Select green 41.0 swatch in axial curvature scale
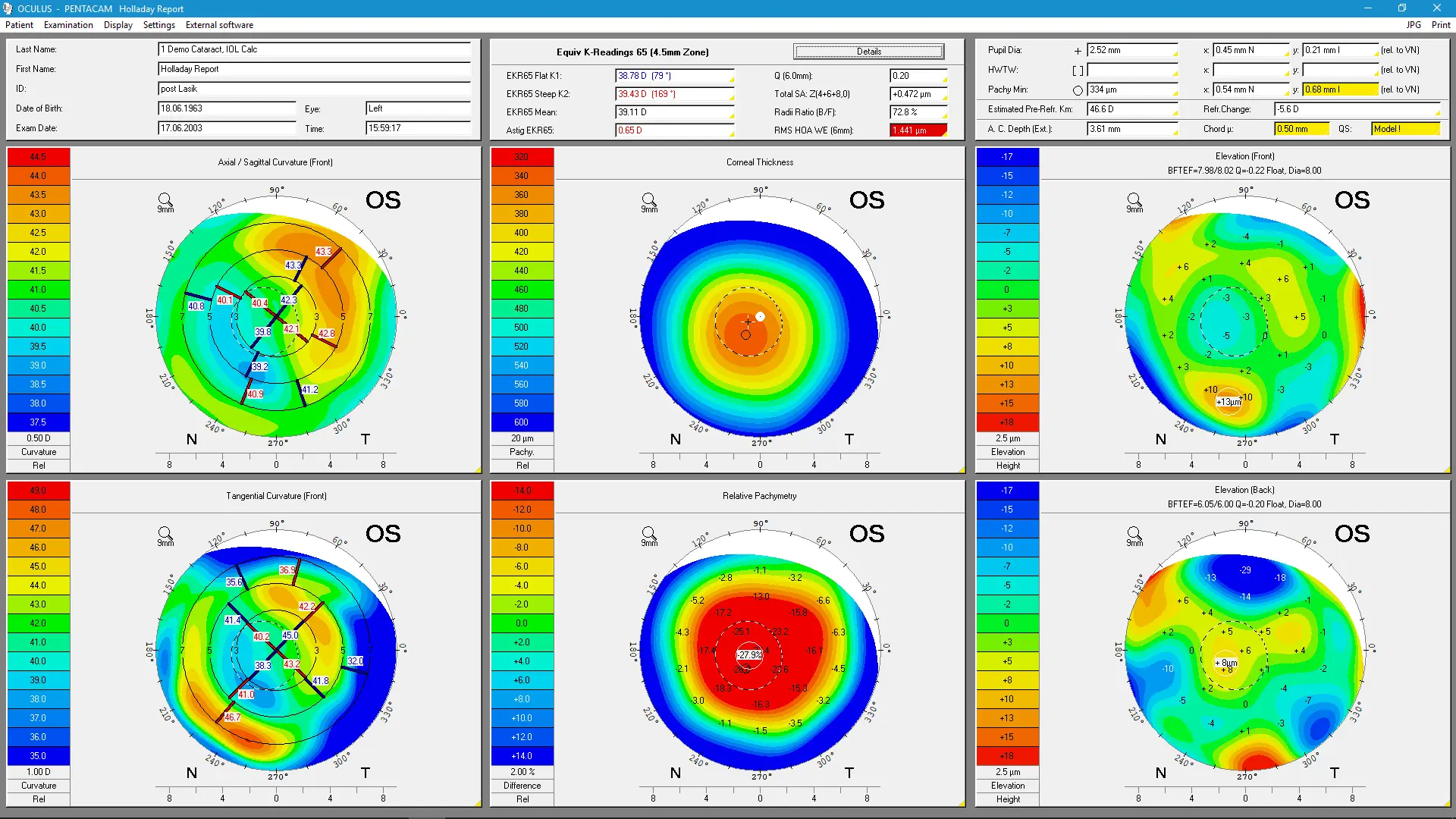Screen dimensions: 1456x819 [39, 290]
